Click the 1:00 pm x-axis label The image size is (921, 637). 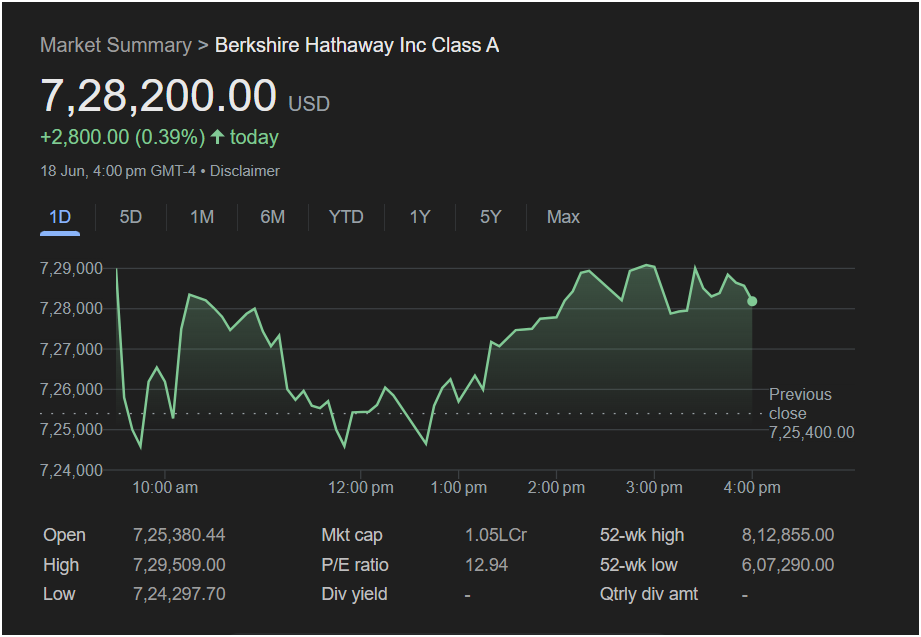459,487
